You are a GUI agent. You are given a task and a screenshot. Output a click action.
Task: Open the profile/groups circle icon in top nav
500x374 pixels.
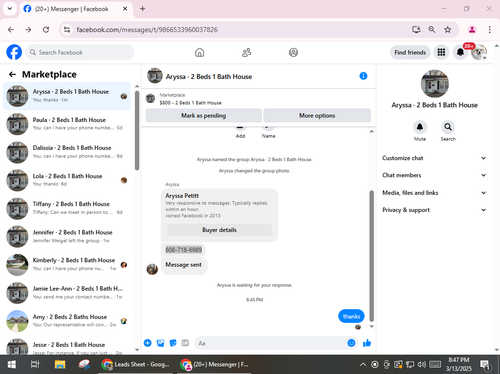[x=293, y=52]
